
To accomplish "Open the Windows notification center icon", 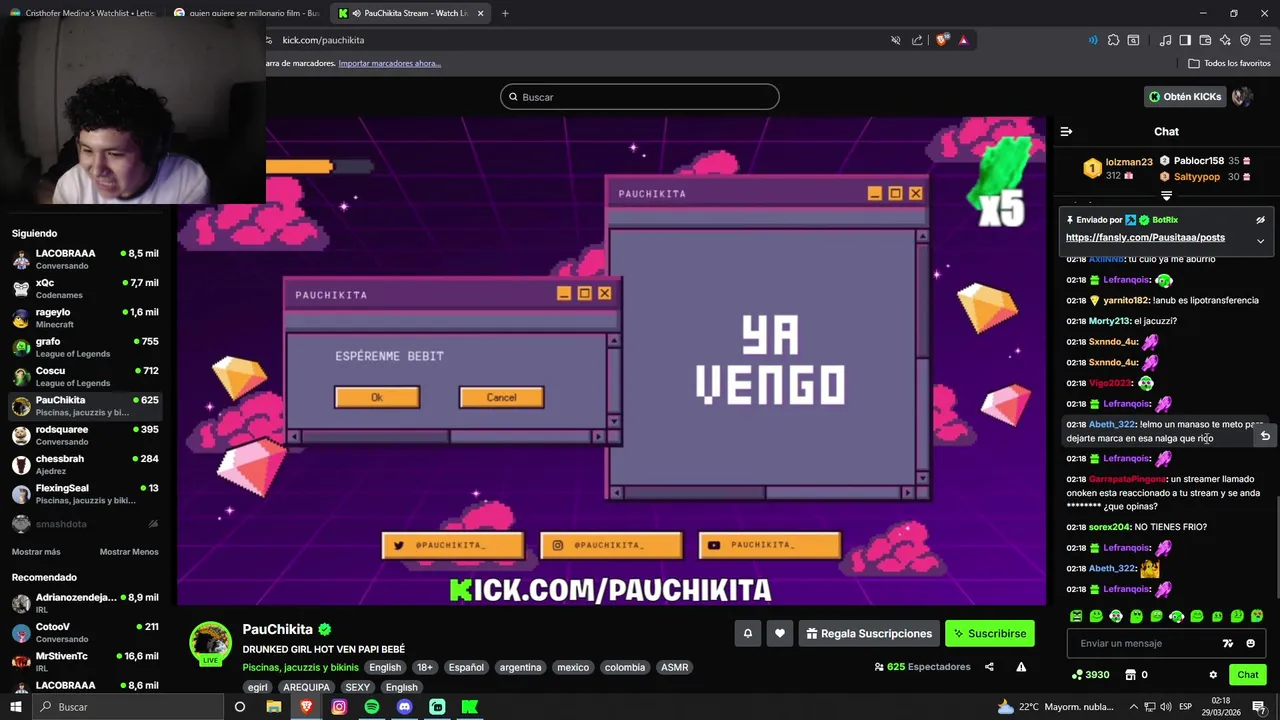I will pos(1259,707).
